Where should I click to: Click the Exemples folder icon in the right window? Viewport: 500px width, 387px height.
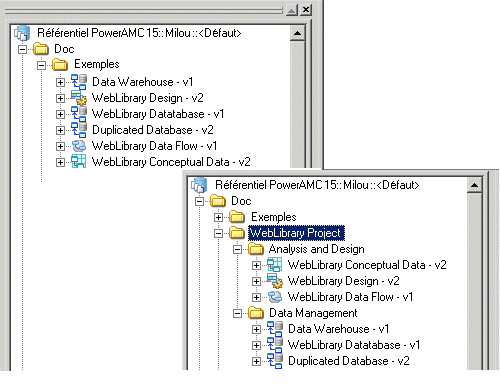(237, 217)
